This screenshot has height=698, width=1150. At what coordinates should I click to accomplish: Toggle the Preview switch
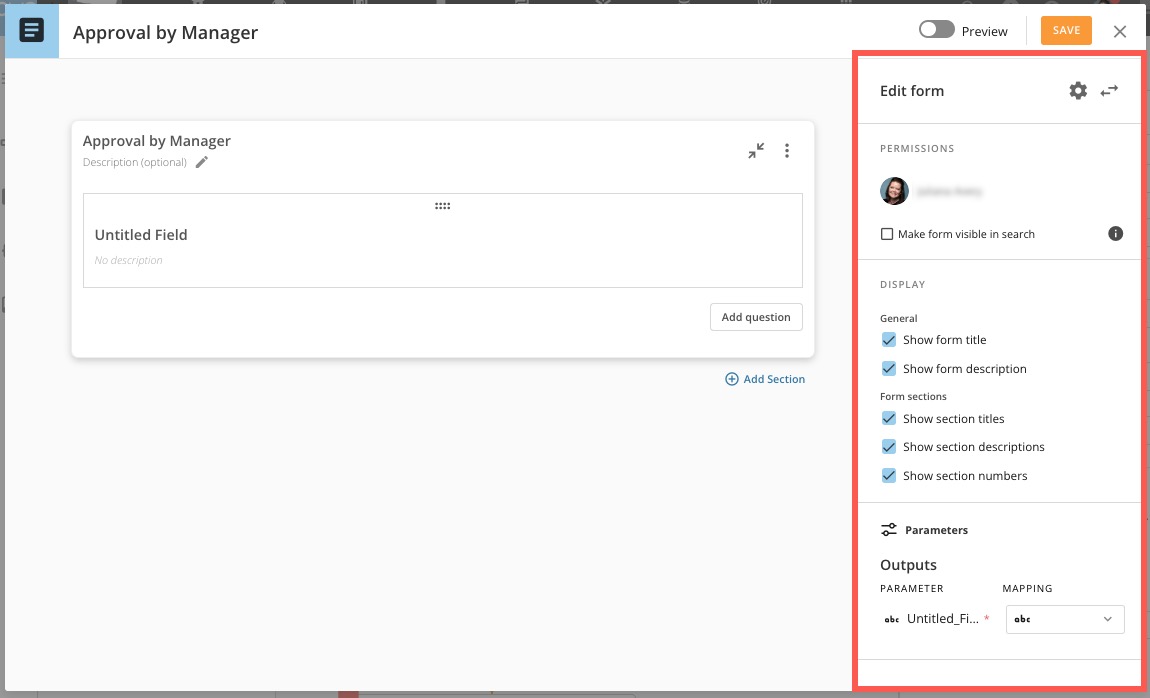pyautogui.click(x=936, y=30)
